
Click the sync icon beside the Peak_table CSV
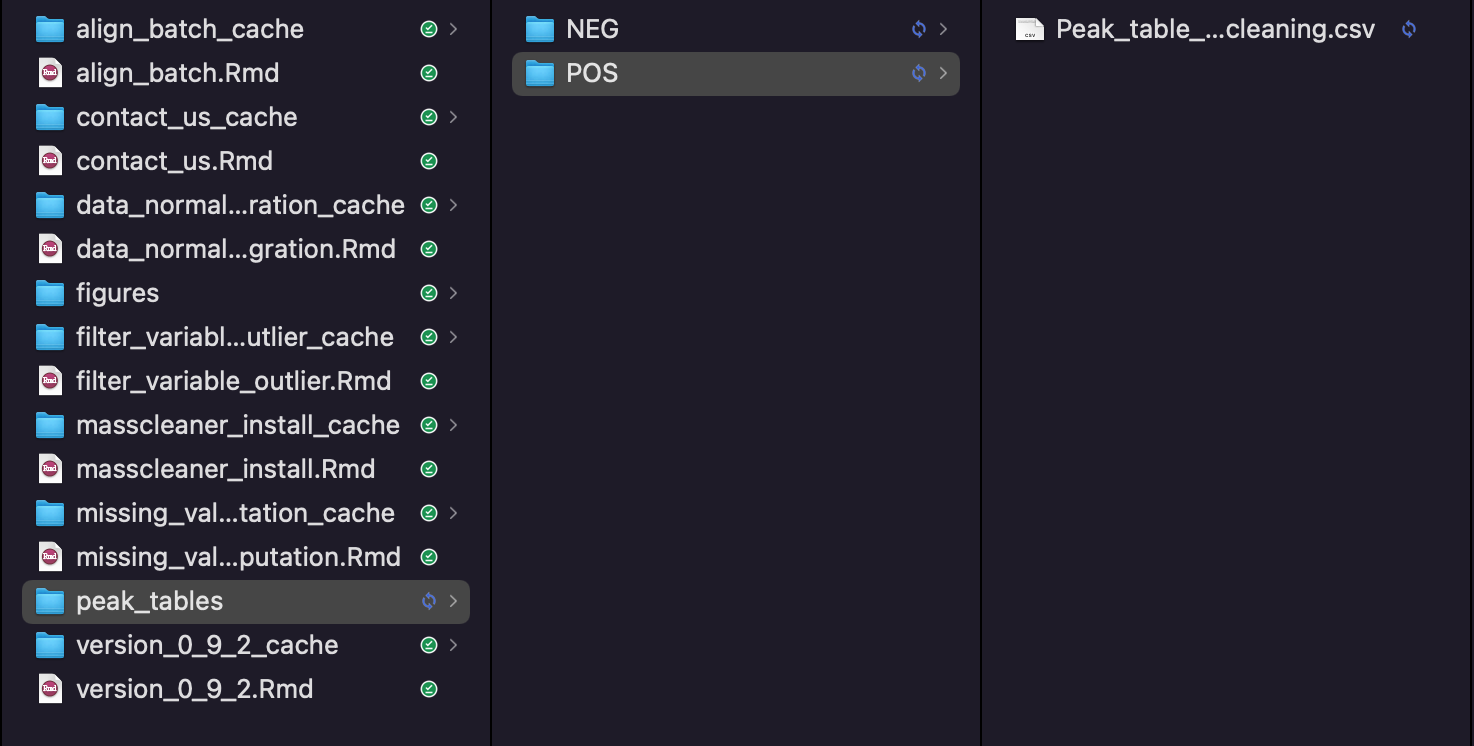pyautogui.click(x=1409, y=29)
